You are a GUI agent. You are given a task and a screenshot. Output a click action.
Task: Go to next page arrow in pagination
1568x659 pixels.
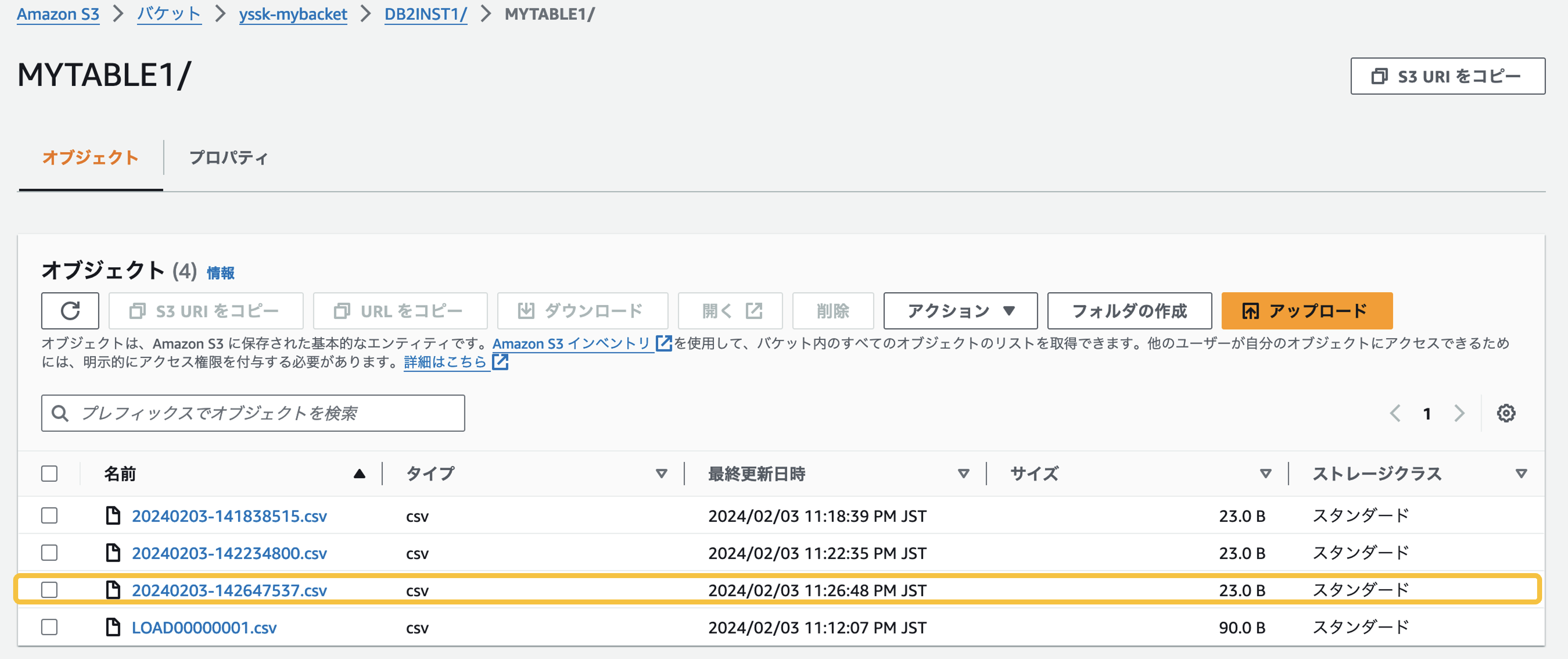(x=1459, y=414)
